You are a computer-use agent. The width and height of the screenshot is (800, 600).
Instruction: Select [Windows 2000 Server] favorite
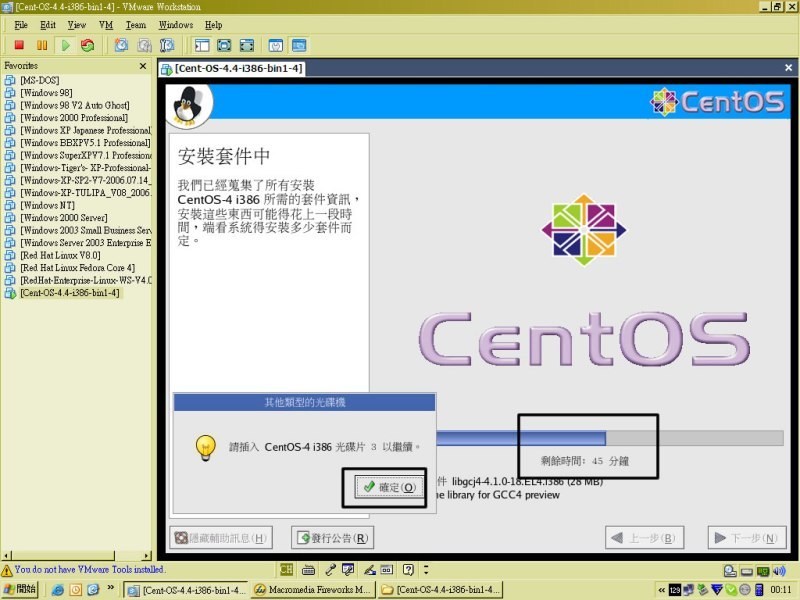pos(64,218)
